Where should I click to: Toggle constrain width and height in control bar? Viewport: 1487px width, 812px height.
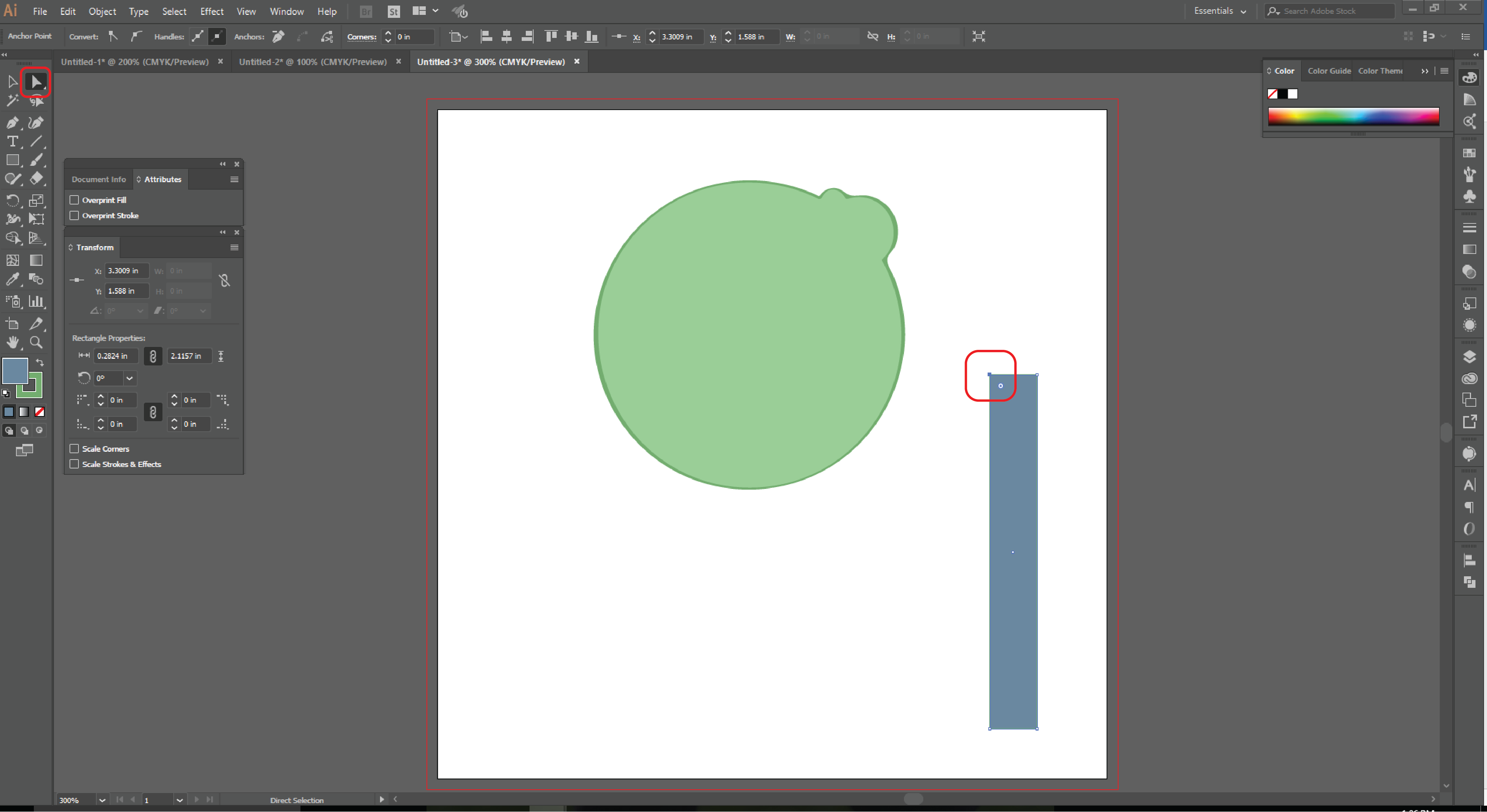(872, 36)
